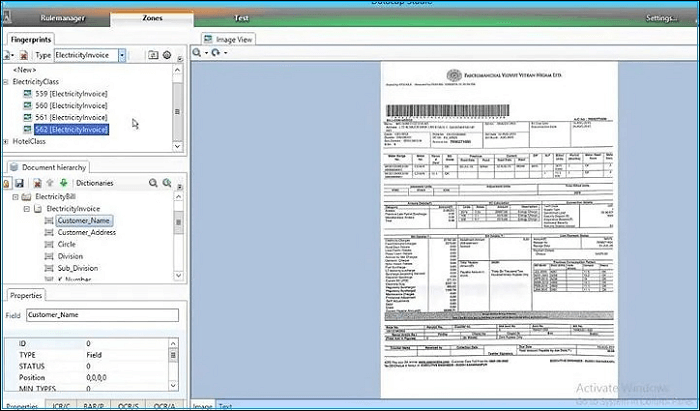Click image icon beside fingerprint 562
The height and width of the screenshot is (411, 700).
click(x=28, y=129)
